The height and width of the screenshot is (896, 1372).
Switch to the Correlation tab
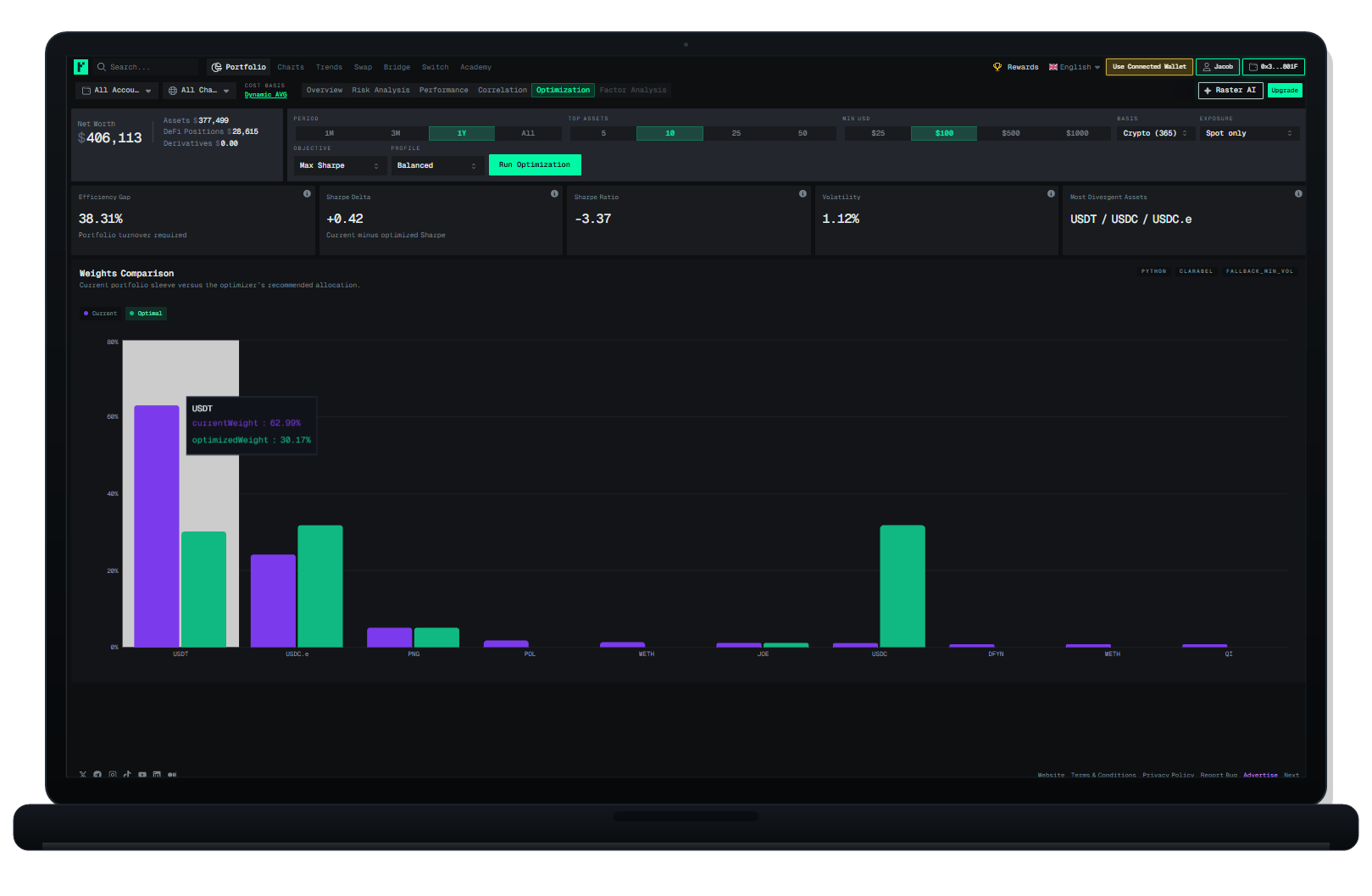pos(503,90)
